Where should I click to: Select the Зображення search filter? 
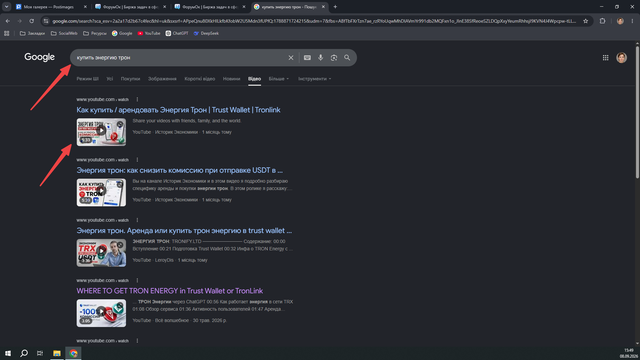tap(162, 79)
